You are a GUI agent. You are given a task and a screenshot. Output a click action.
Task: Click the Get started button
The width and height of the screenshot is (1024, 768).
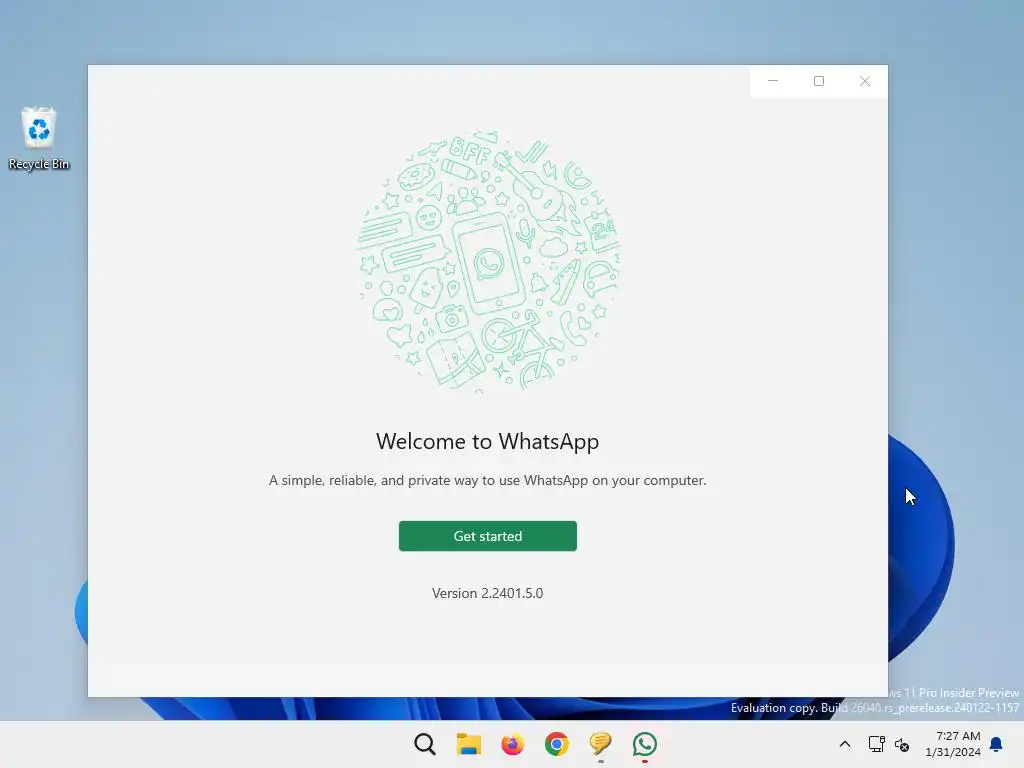click(x=488, y=536)
